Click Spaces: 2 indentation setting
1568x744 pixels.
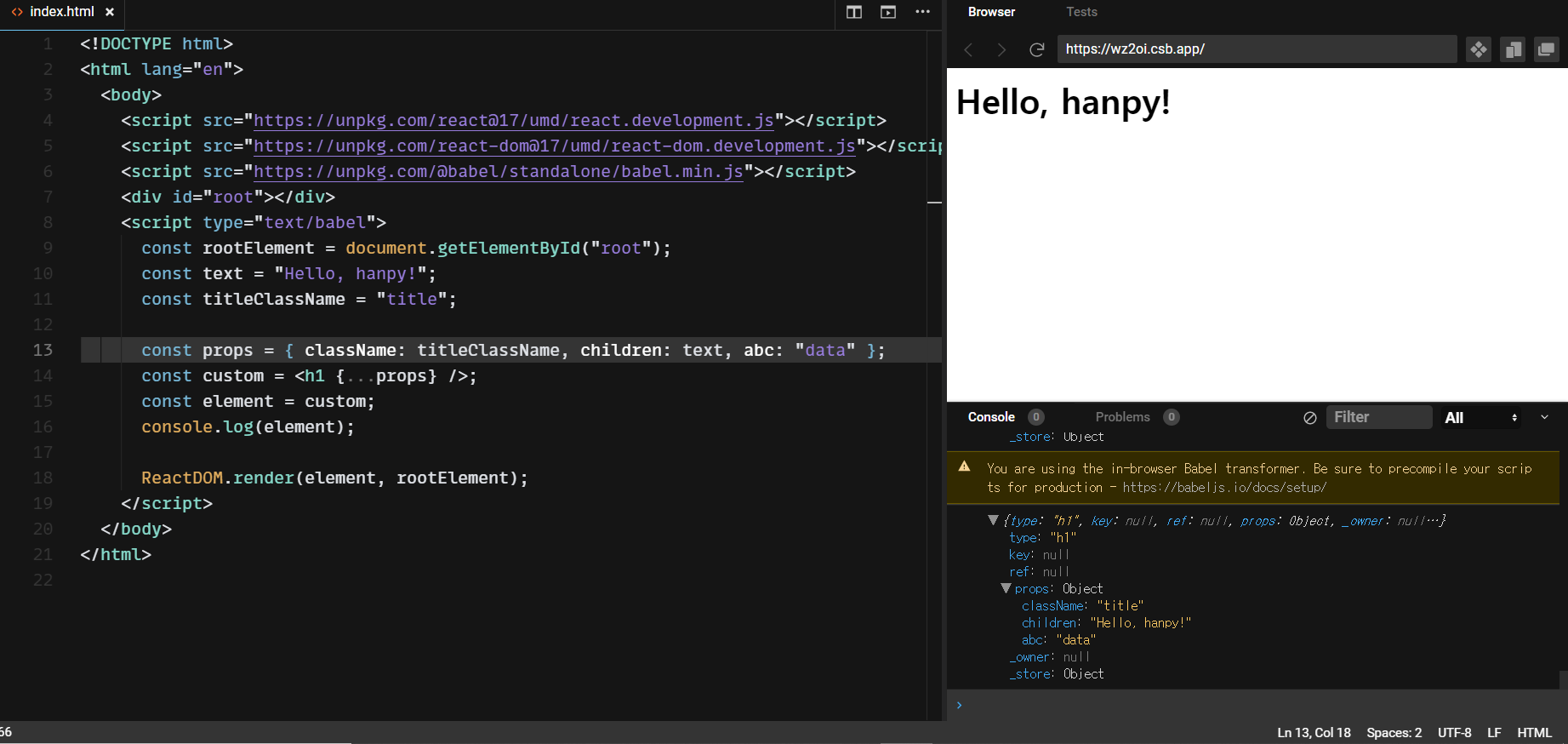pyautogui.click(x=1394, y=733)
